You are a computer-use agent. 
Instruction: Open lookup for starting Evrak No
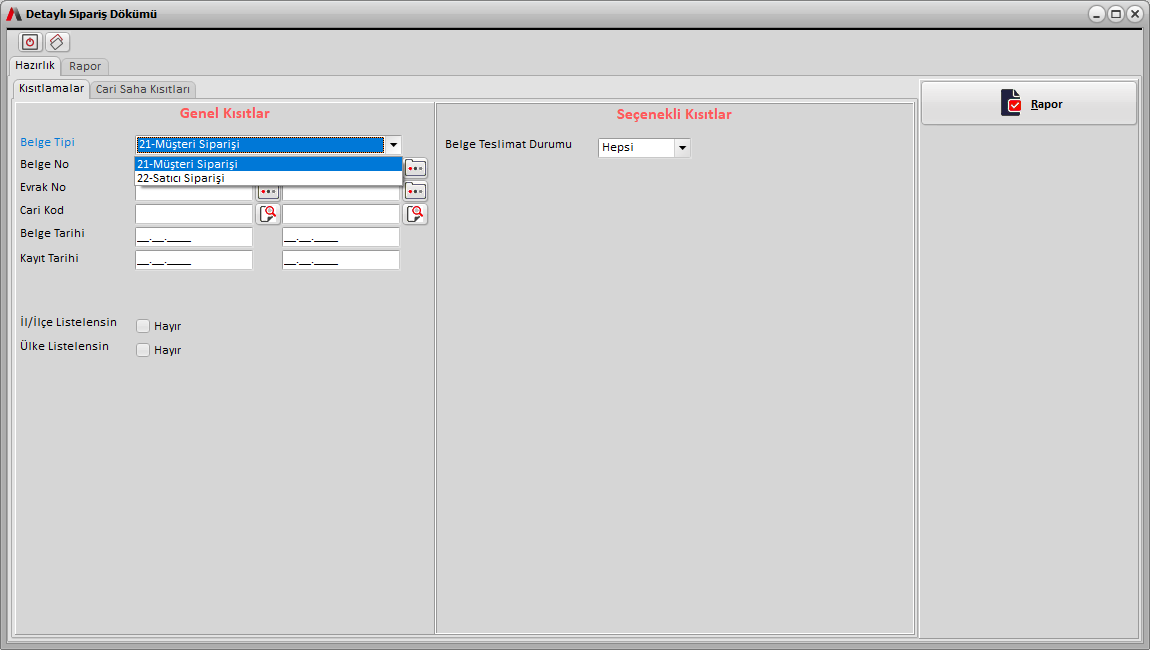268,192
